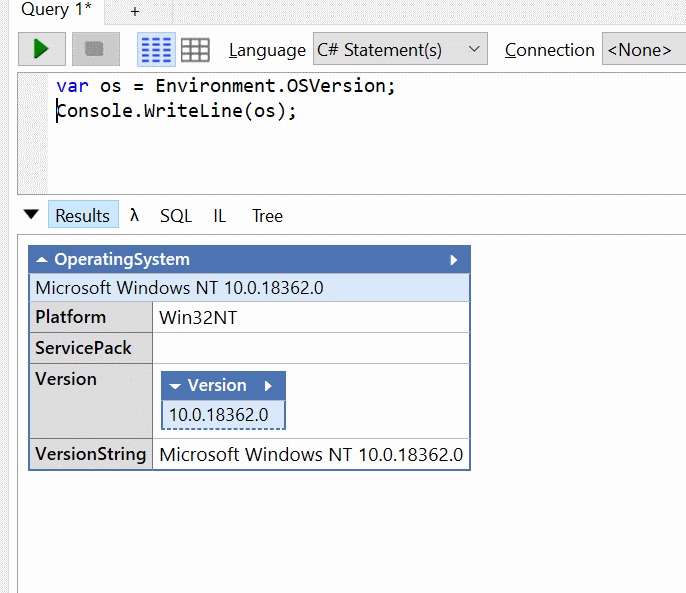686x593 pixels.
Task: Collapse the nested Version table
Action: pos(175,386)
